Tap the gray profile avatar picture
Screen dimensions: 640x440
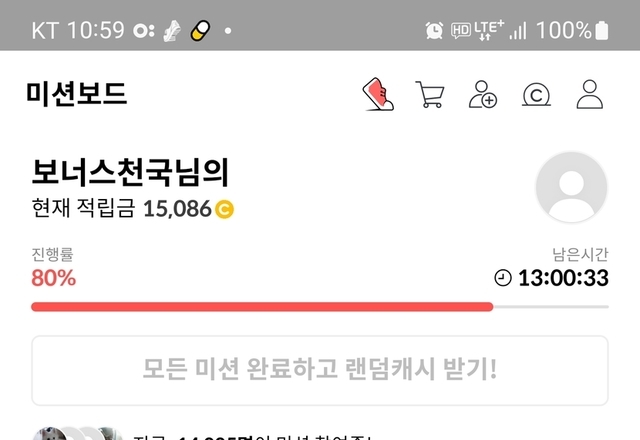coord(571,187)
